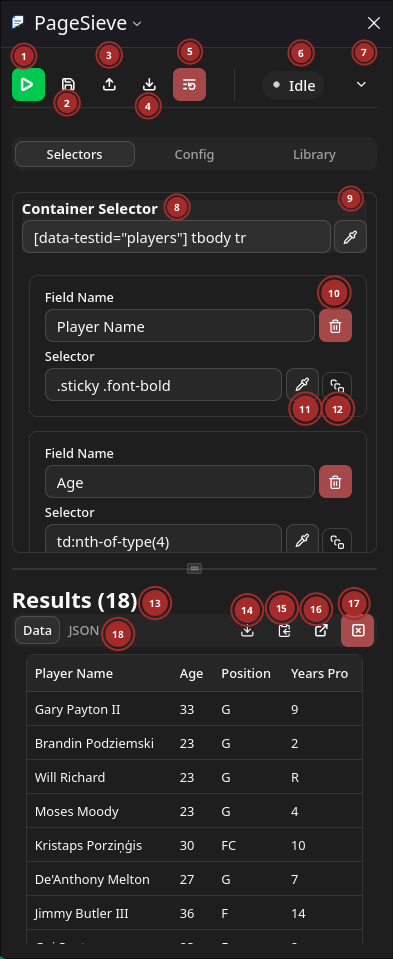The height and width of the screenshot is (959, 393).
Task: Click the Age column header
Action: click(x=191, y=673)
